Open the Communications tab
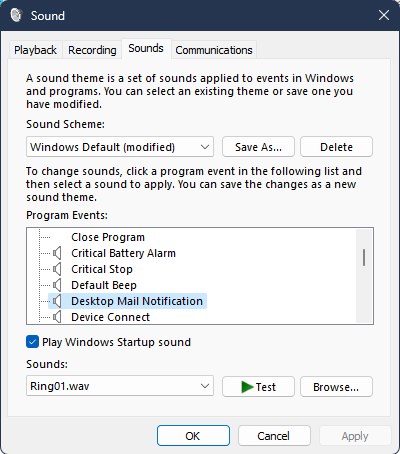 [x=214, y=50]
